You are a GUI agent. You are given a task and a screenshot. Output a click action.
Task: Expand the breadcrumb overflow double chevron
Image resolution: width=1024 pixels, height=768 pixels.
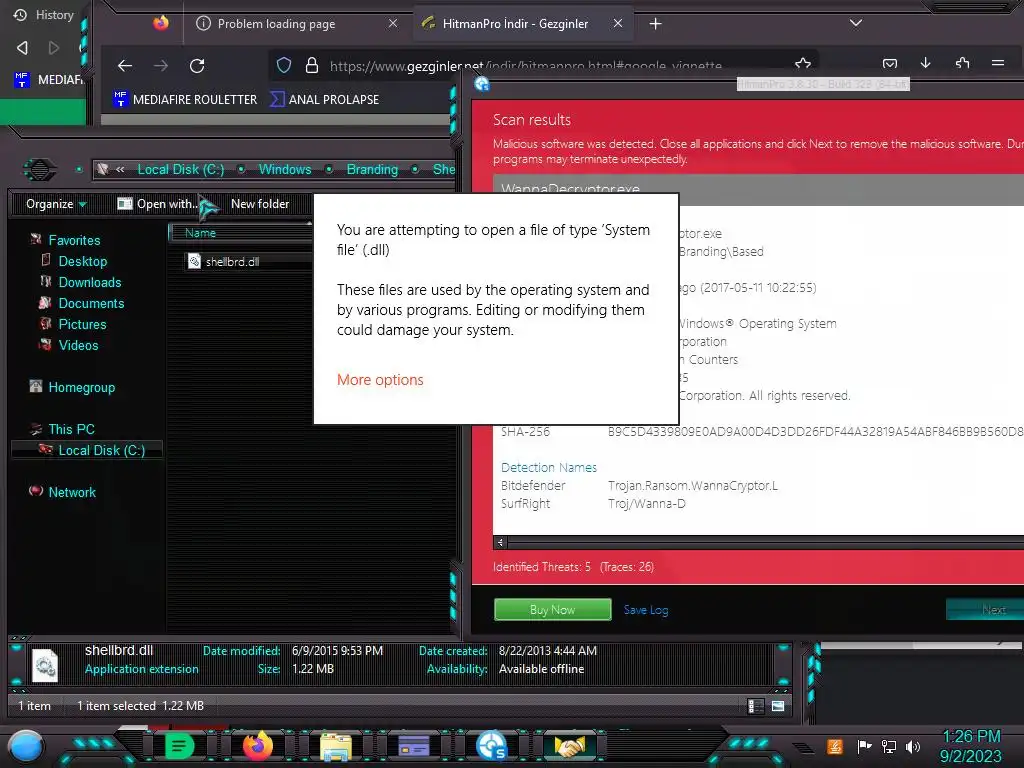(120, 169)
